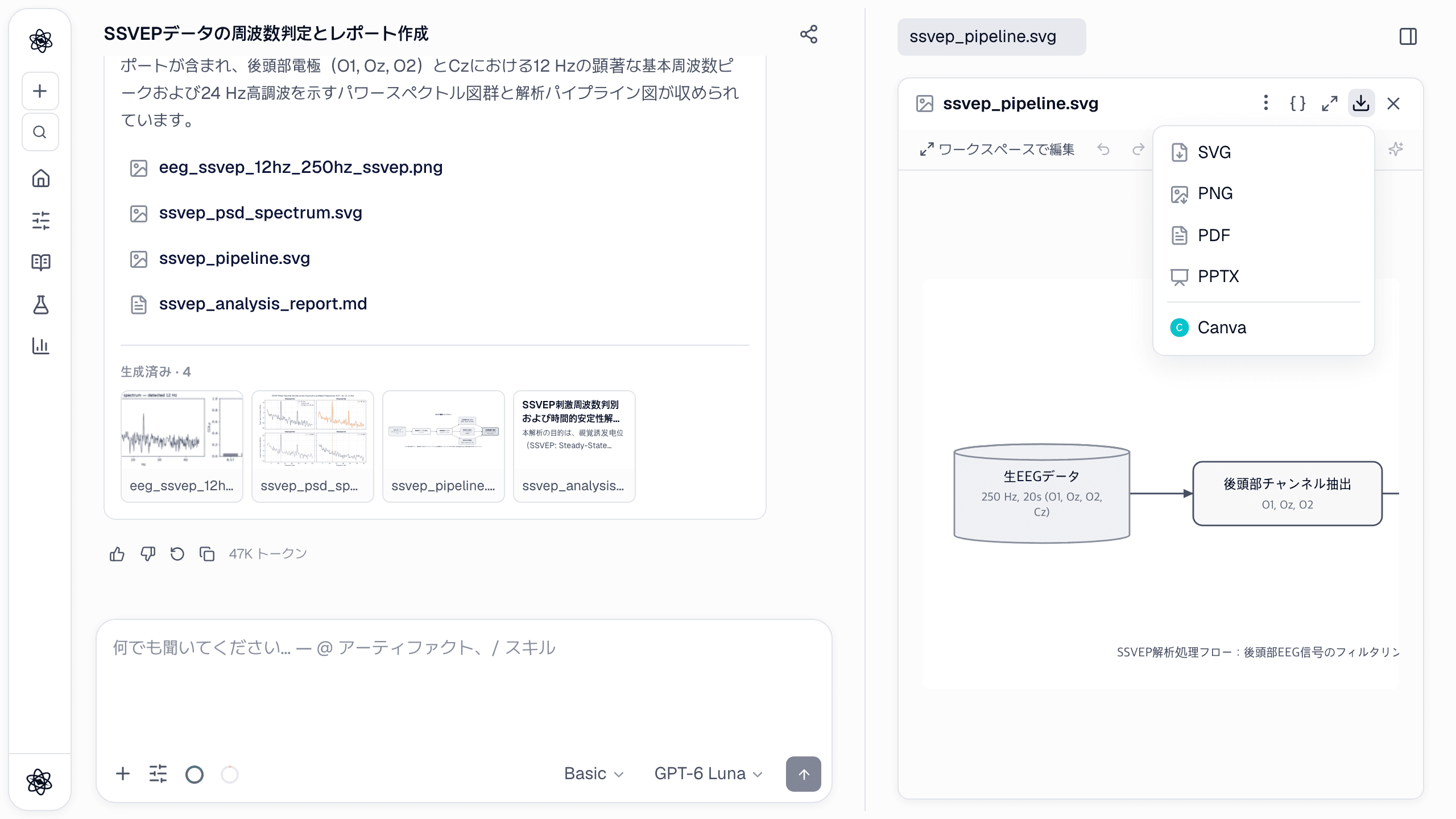Open the sidebar sliders settings icon
This screenshot has height=819, width=1456.
click(x=40, y=220)
